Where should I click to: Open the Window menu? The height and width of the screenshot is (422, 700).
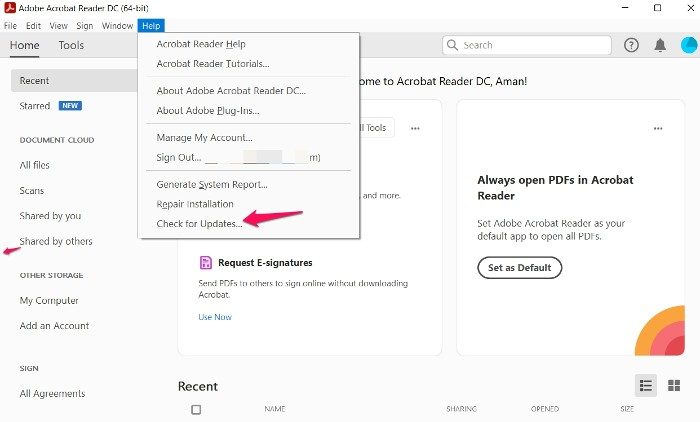click(117, 26)
